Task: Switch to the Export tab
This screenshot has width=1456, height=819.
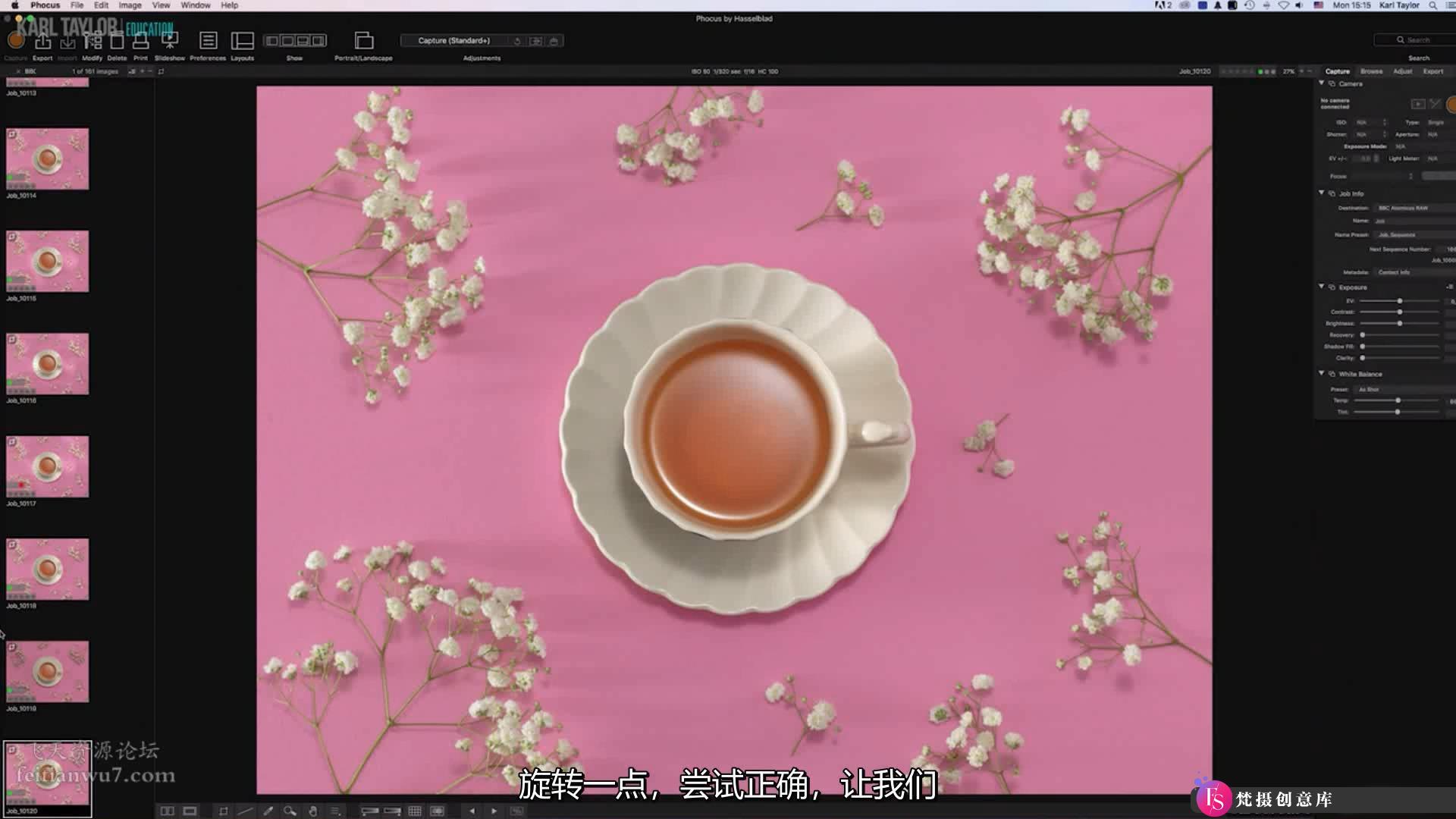Action: pyautogui.click(x=1432, y=71)
